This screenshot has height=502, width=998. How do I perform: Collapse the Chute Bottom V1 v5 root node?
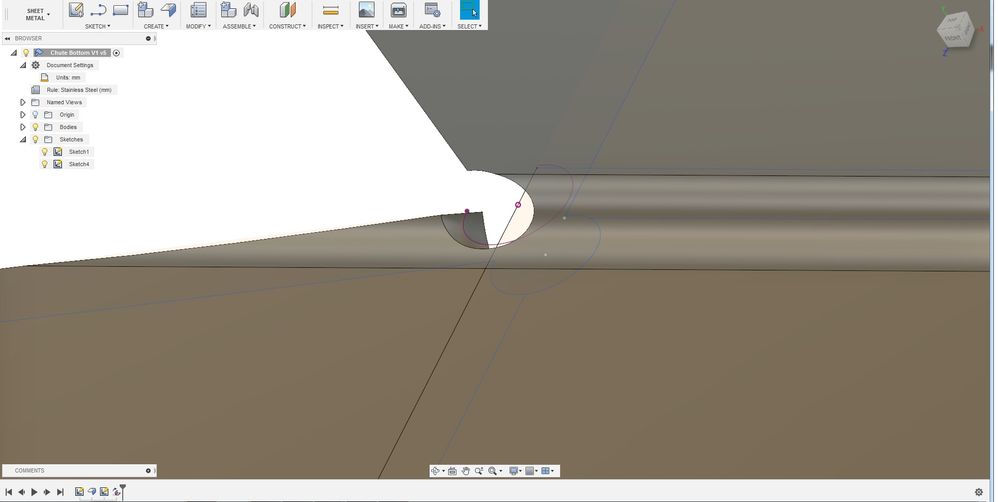coord(15,53)
